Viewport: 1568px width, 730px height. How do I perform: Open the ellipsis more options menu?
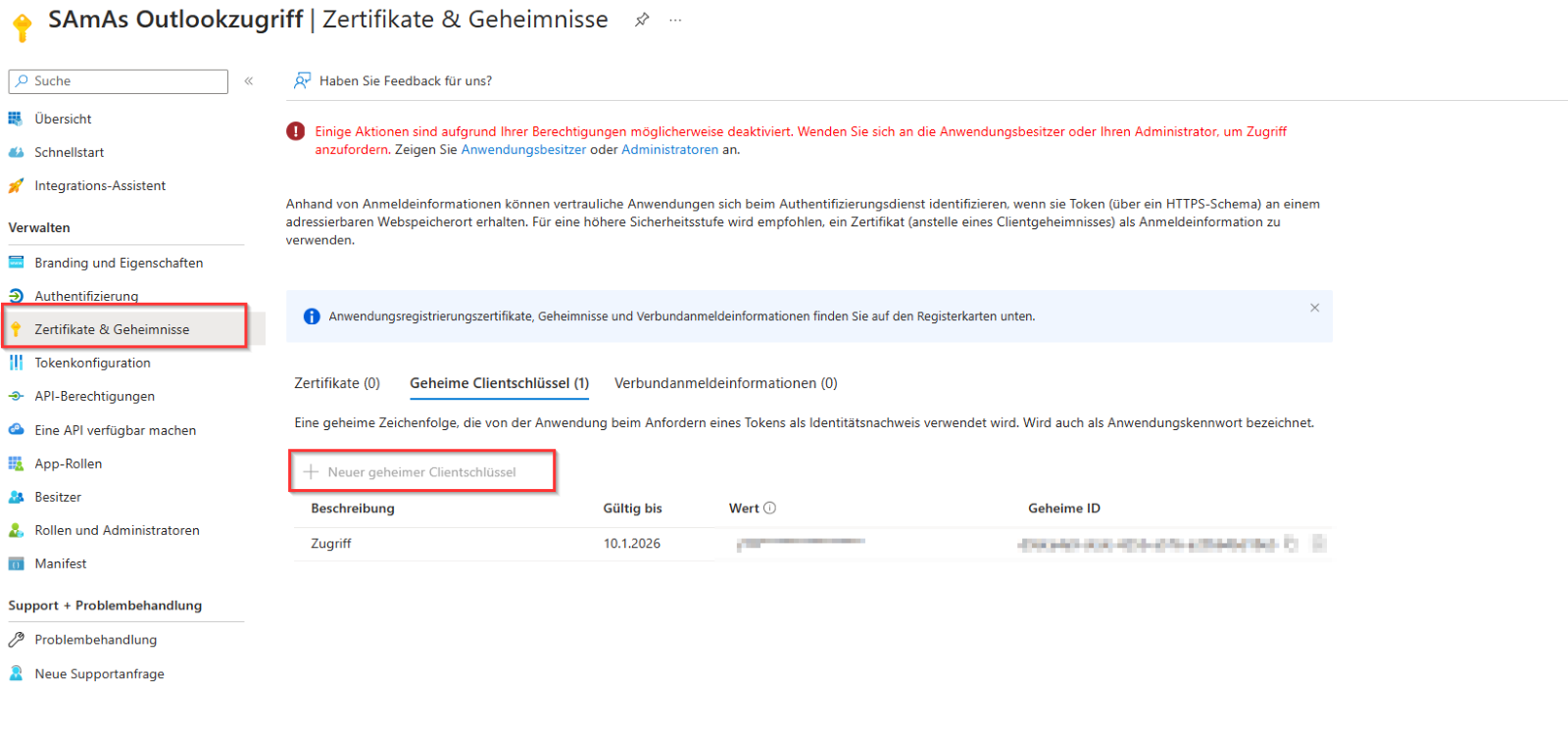675,20
